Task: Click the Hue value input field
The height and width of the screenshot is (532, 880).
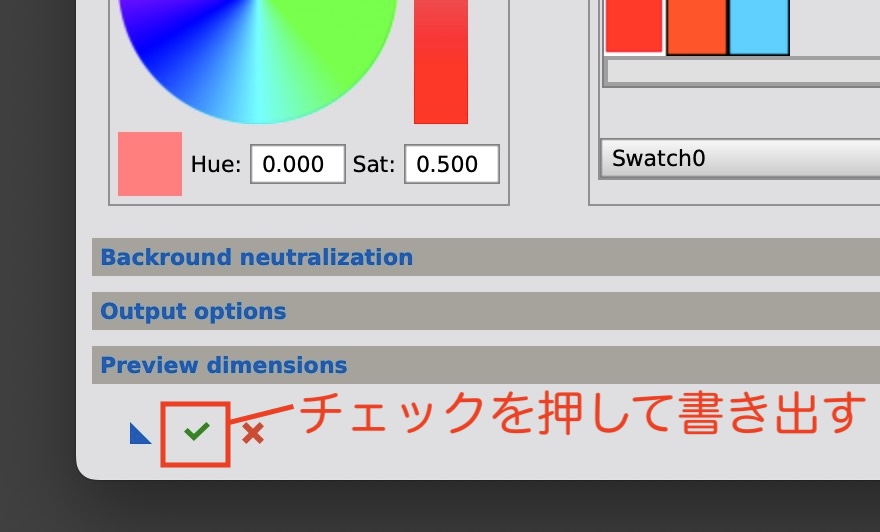Action: click(297, 164)
